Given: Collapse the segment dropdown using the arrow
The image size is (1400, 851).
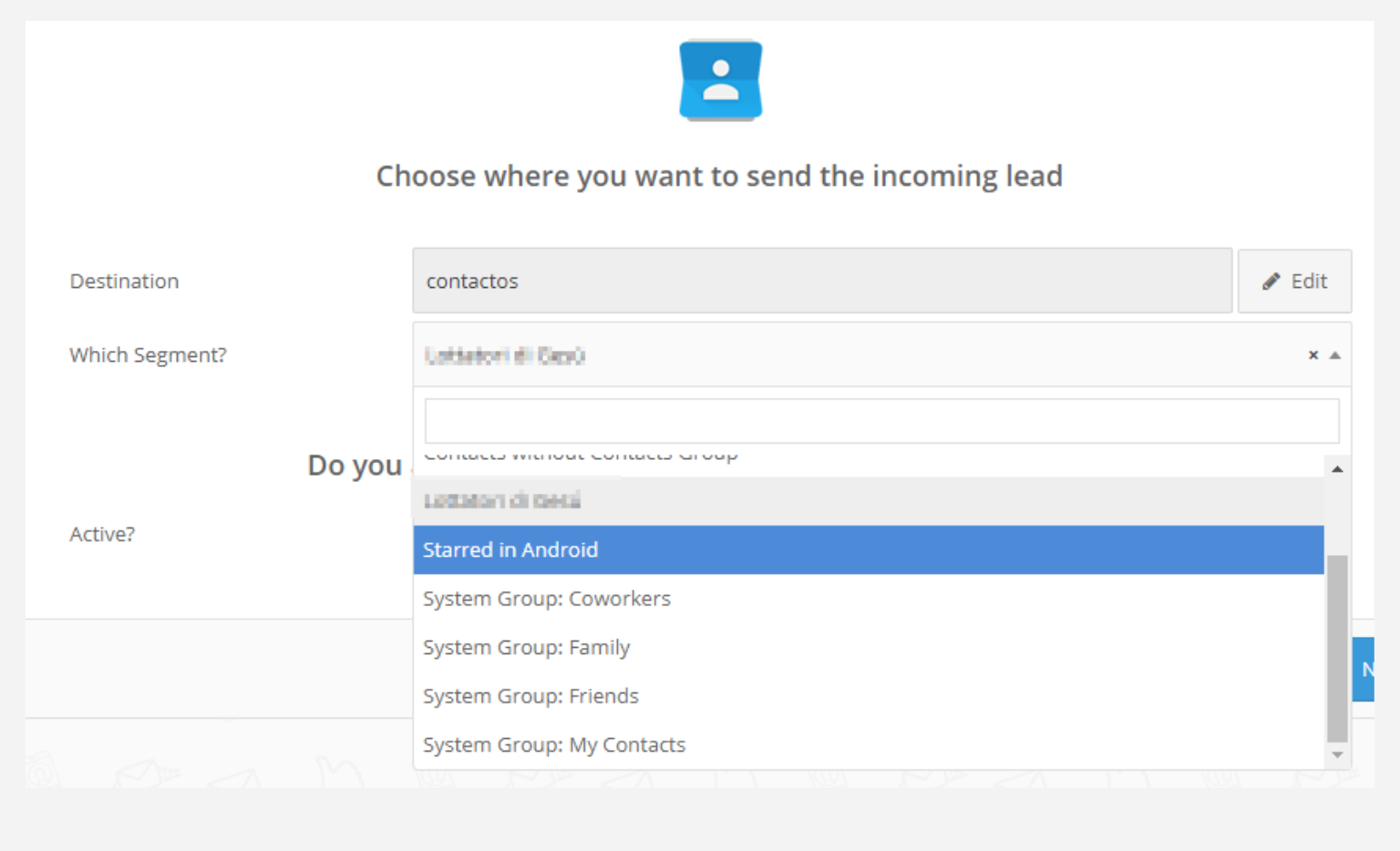Looking at the screenshot, I should click(x=1334, y=355).
